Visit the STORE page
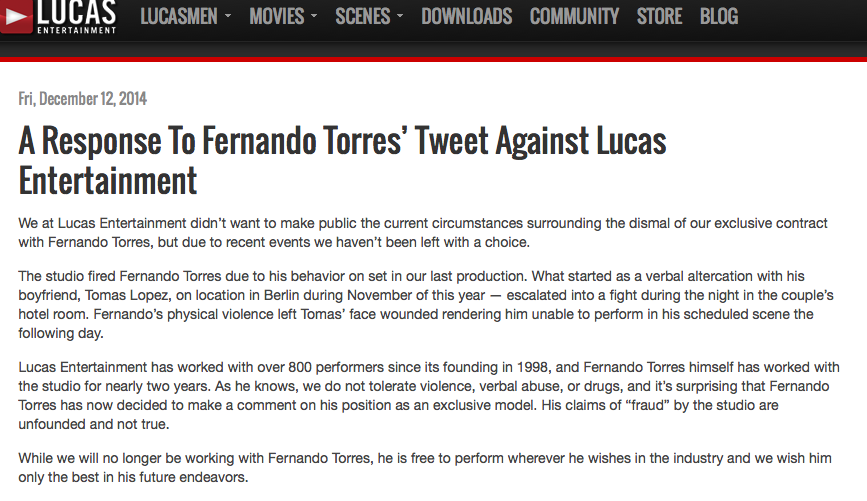 pos(659,17)
